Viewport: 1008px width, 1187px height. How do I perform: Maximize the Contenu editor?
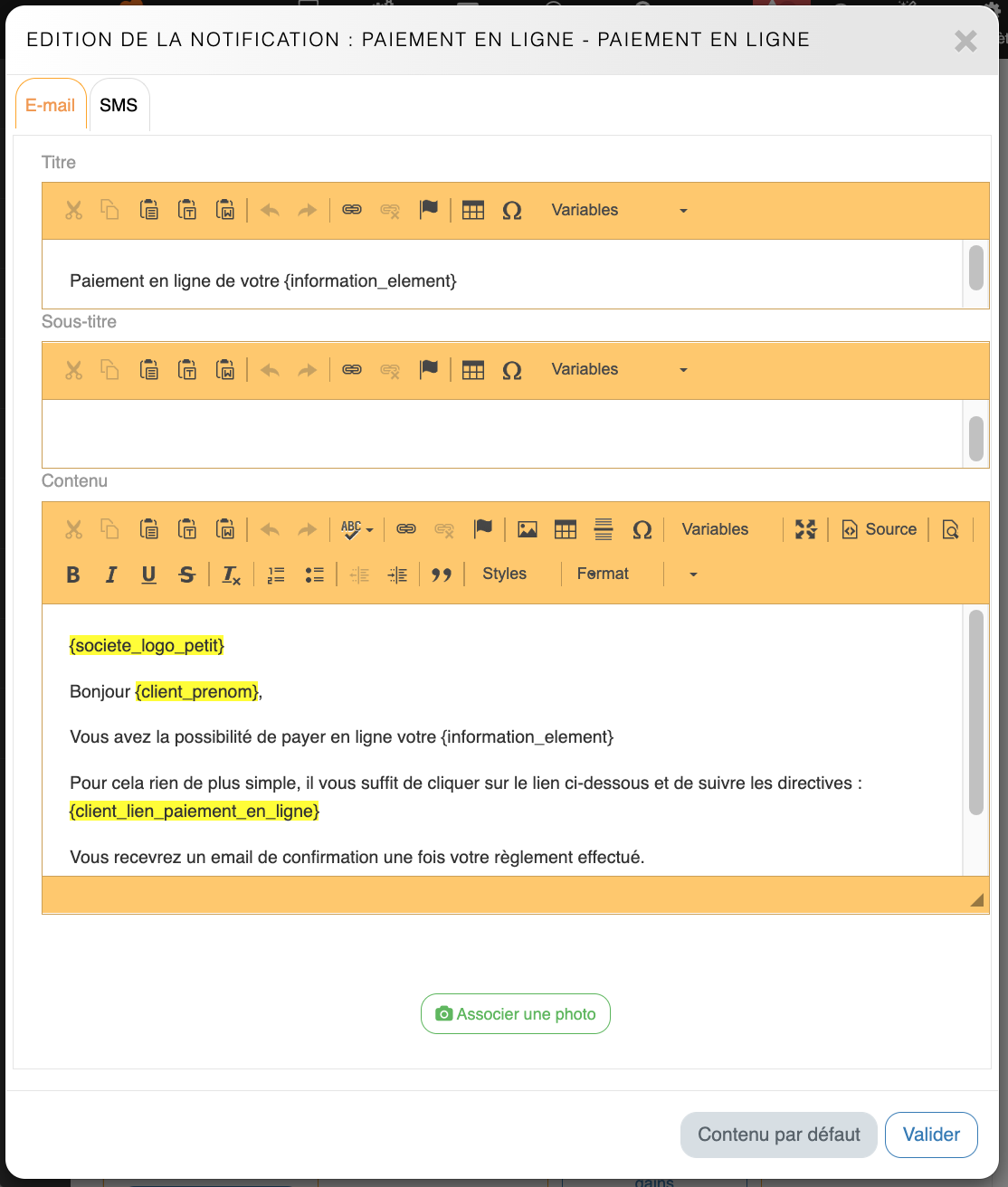pos(805,529)
